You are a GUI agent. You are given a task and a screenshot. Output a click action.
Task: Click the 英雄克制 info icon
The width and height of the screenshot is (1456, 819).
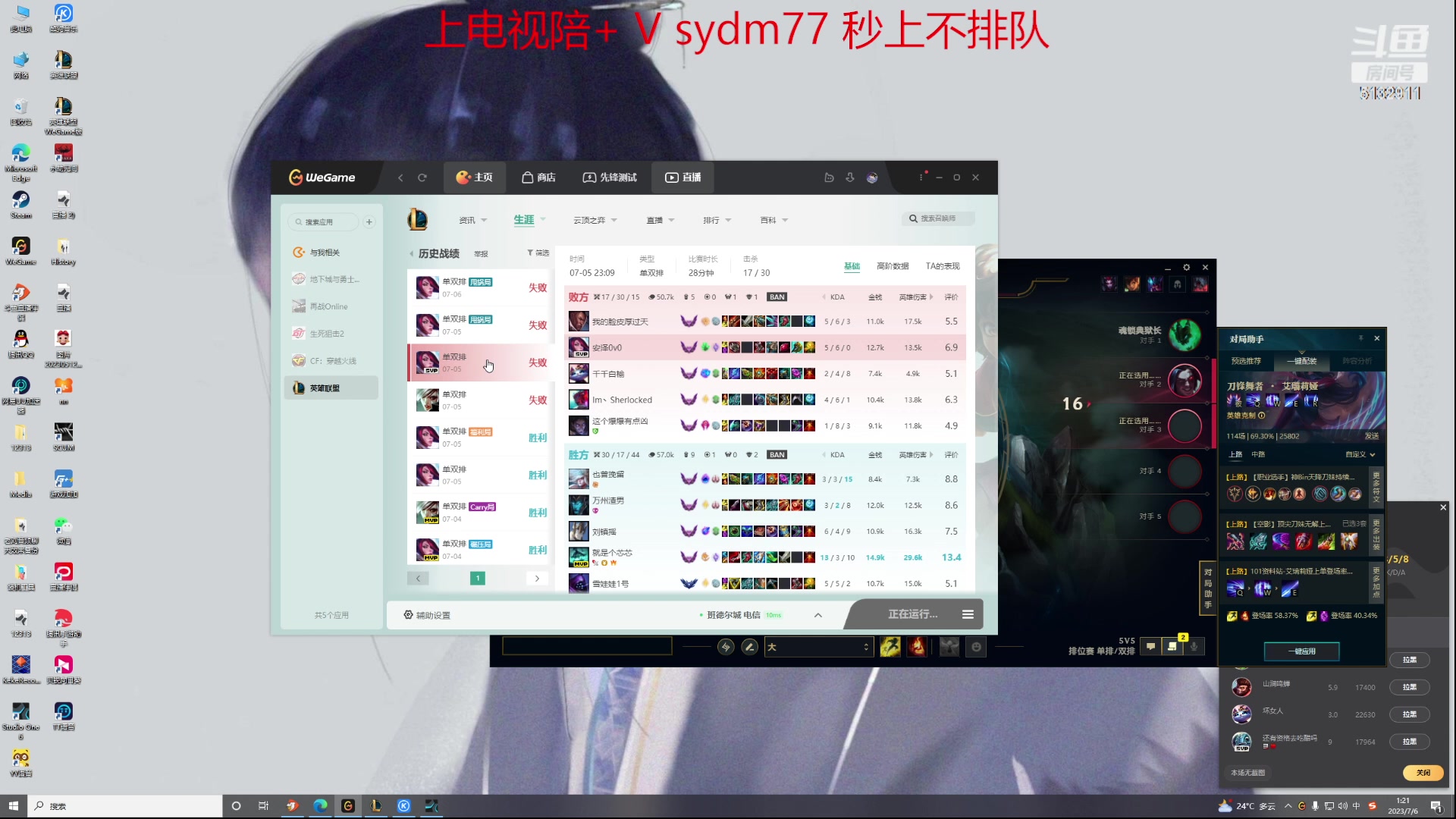click(1262, 416)
